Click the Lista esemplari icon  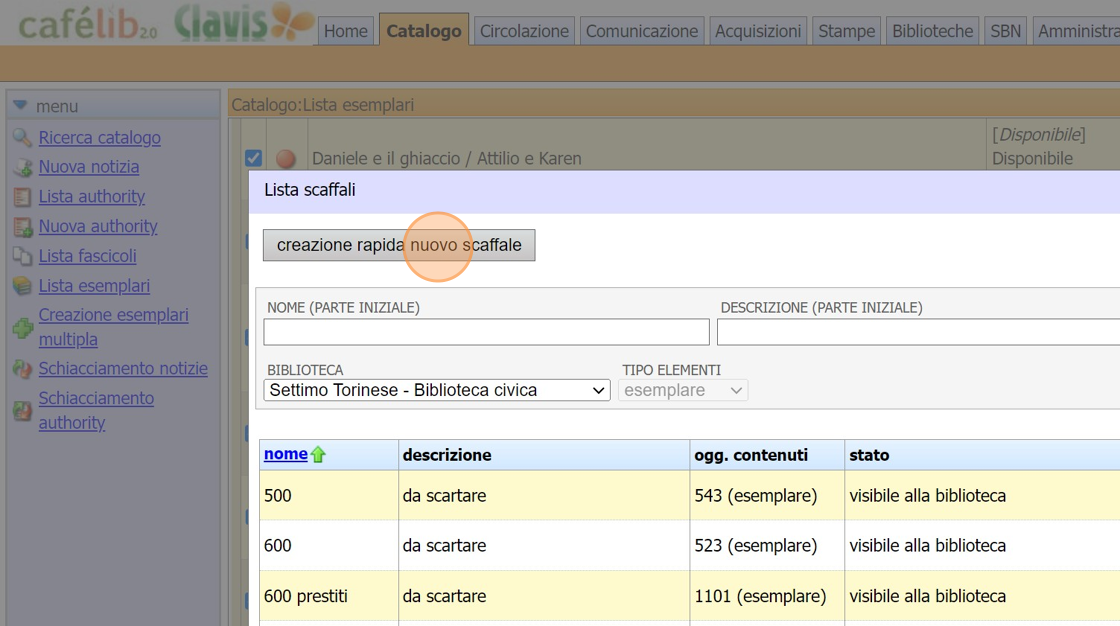(x=22, y=286)
